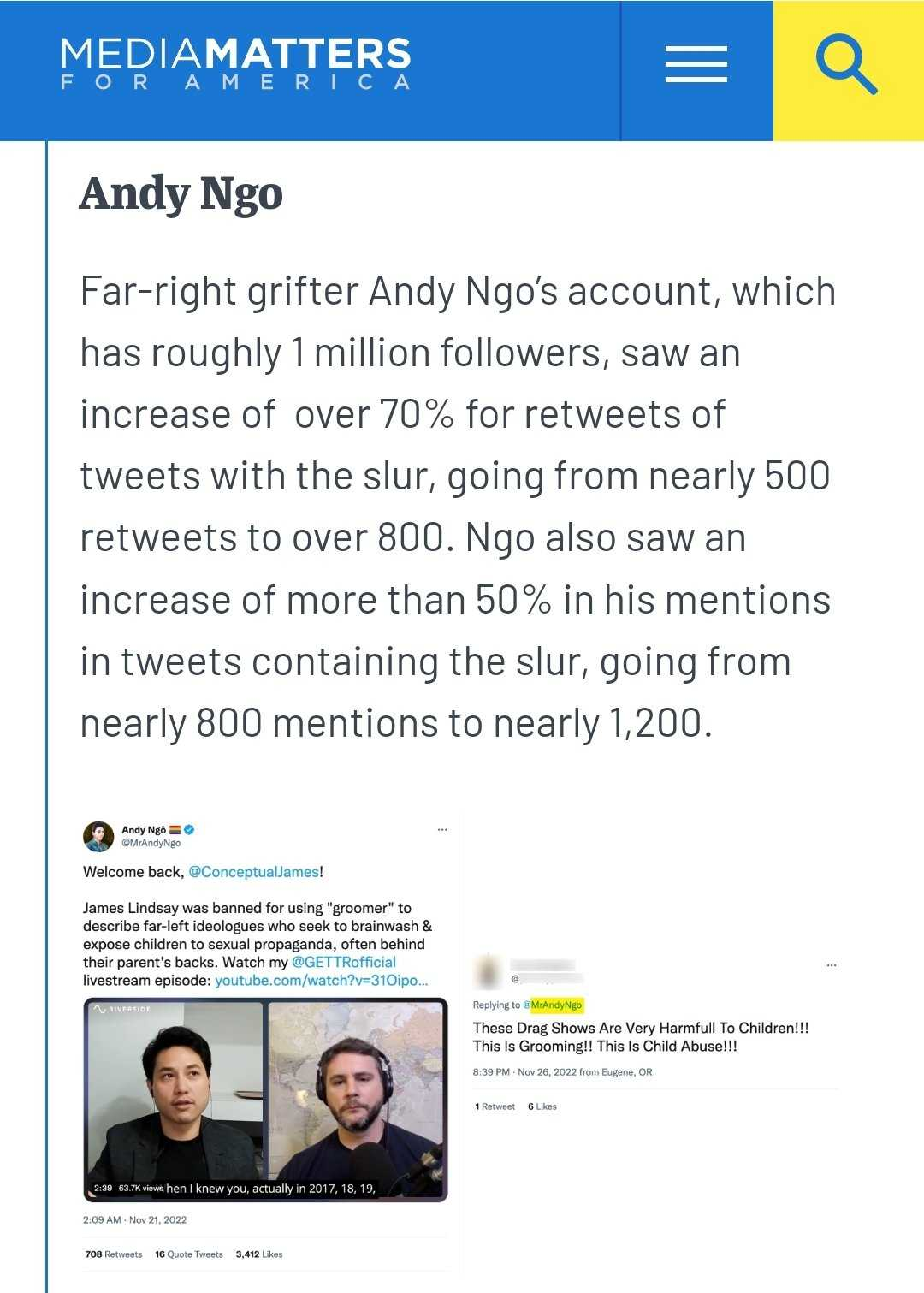Click the magnifying glass search icon
The height and width of the screenshot is (1293, 924).
(846, 65)
